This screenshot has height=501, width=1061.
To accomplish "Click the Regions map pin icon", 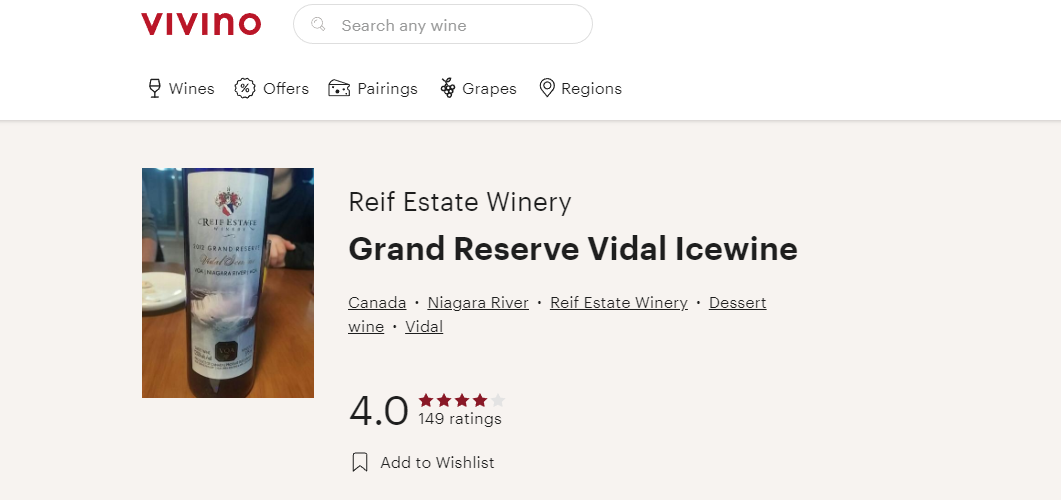I will (x=547, y=88).
